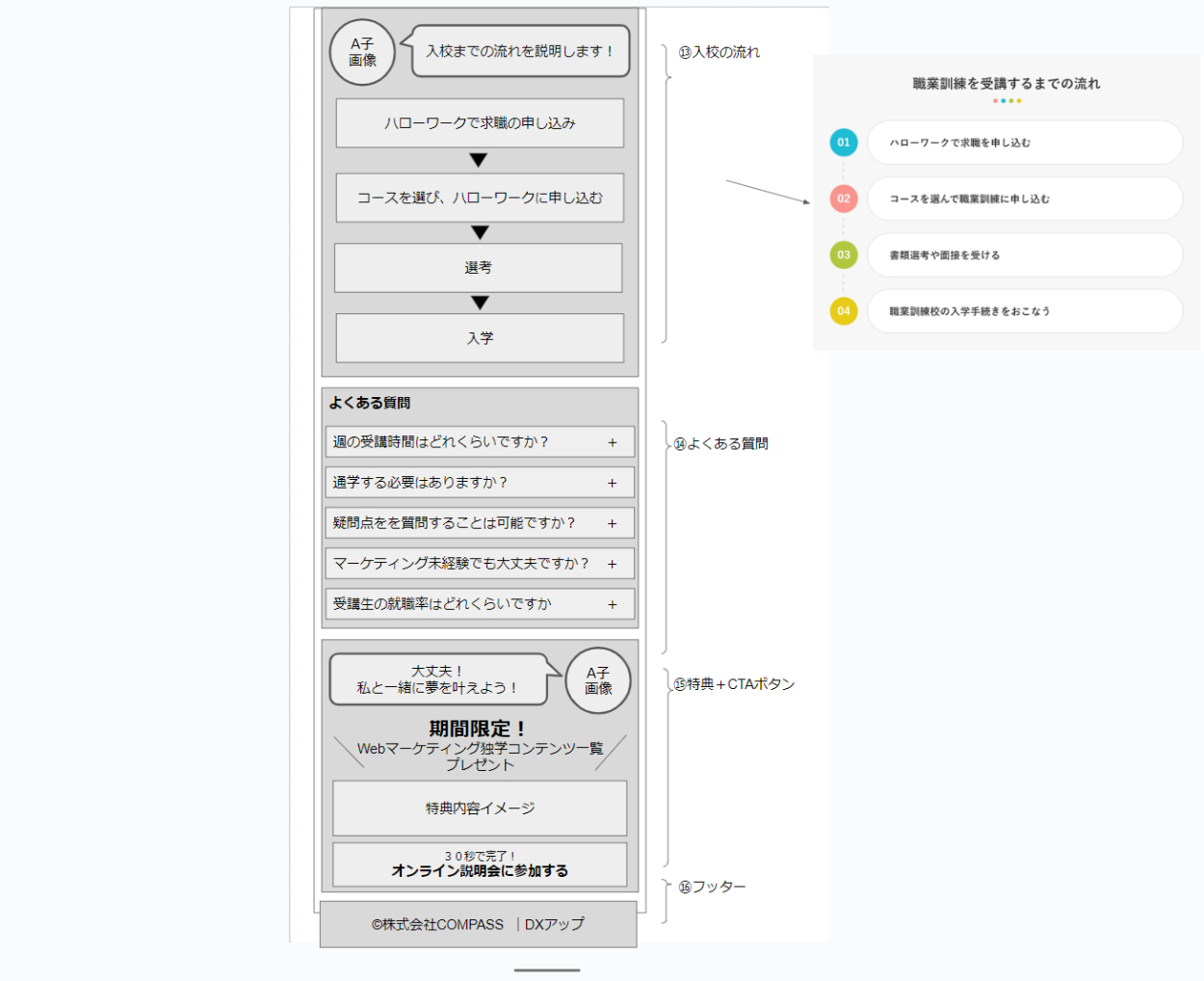Click the top A子 image circle

point(362,52)
